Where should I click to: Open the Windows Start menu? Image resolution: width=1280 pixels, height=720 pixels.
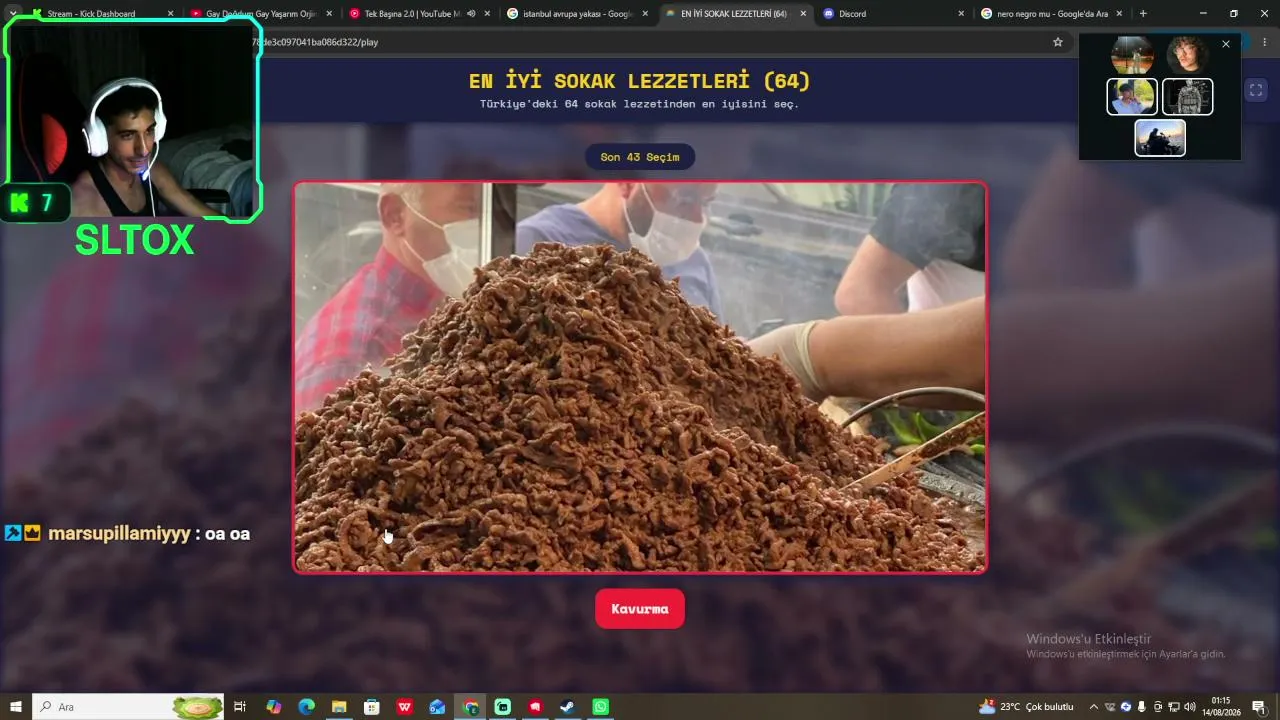[x=16, y=707]
